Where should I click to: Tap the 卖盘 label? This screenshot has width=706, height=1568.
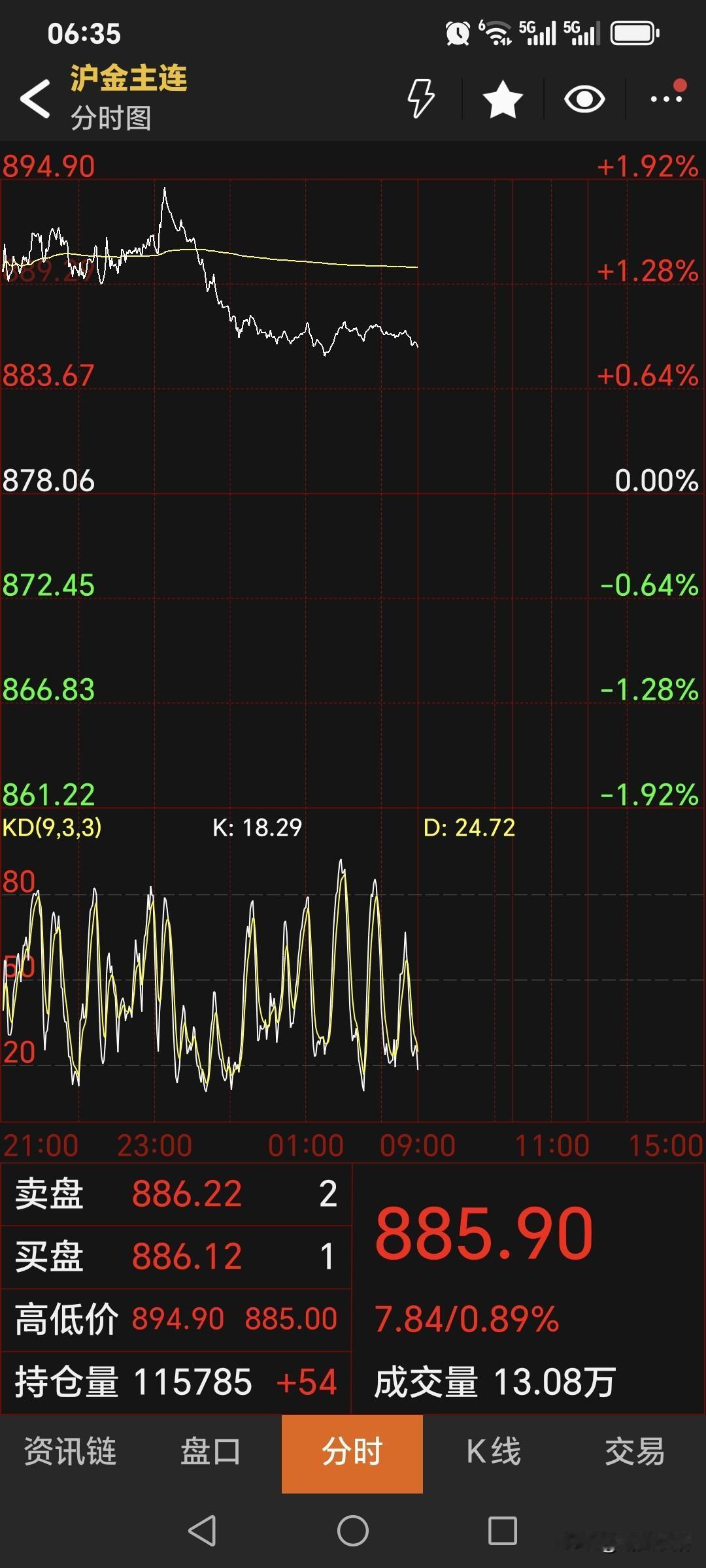(49, 1194)
